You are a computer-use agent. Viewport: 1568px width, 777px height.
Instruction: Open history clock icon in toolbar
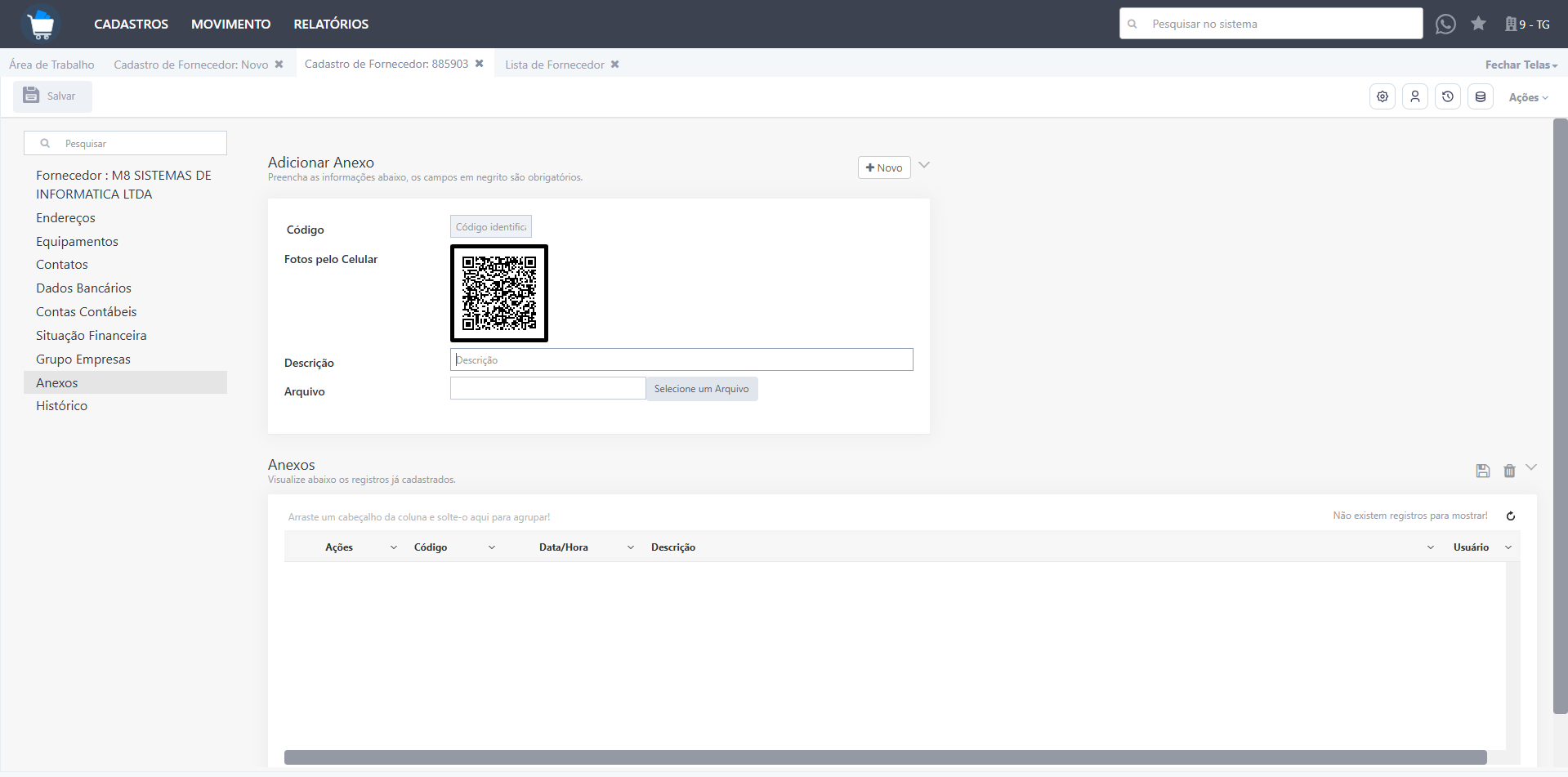point(1448,96)
